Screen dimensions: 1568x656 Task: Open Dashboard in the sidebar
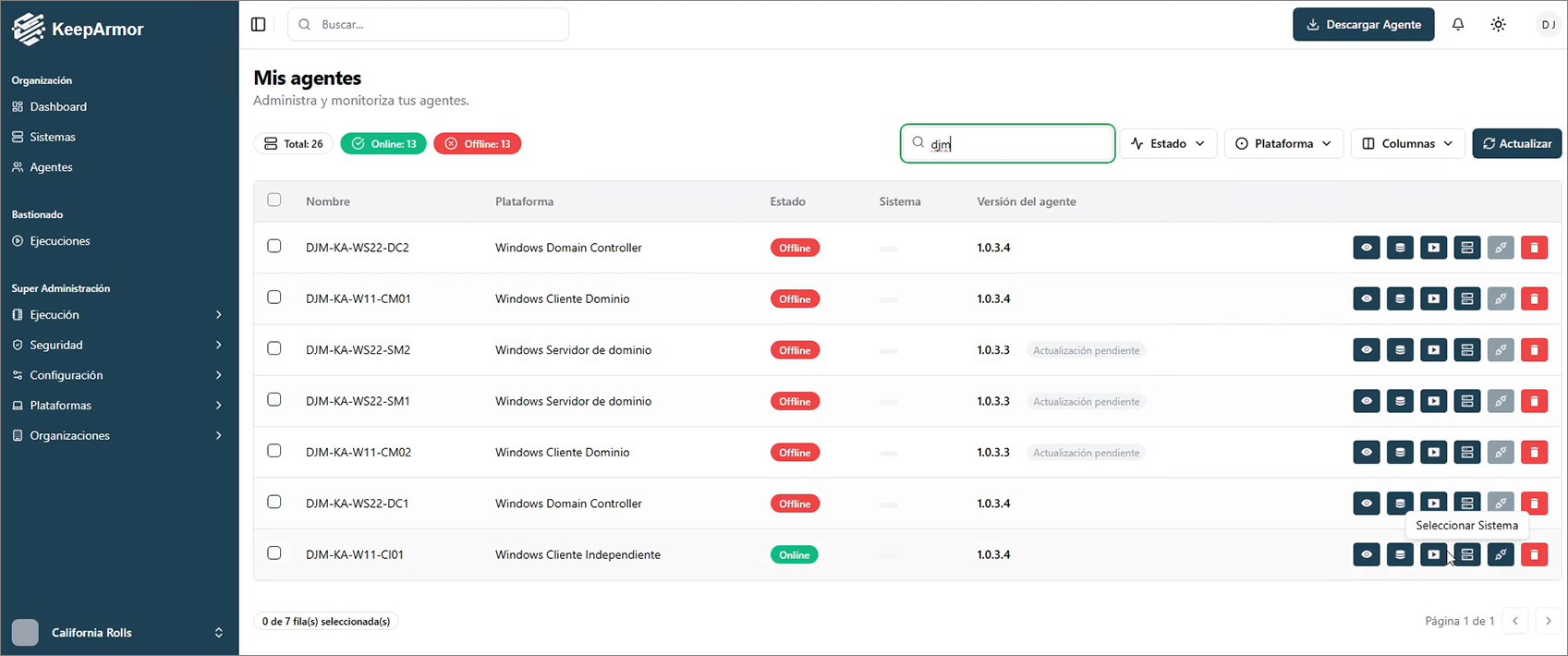point(58,107)
